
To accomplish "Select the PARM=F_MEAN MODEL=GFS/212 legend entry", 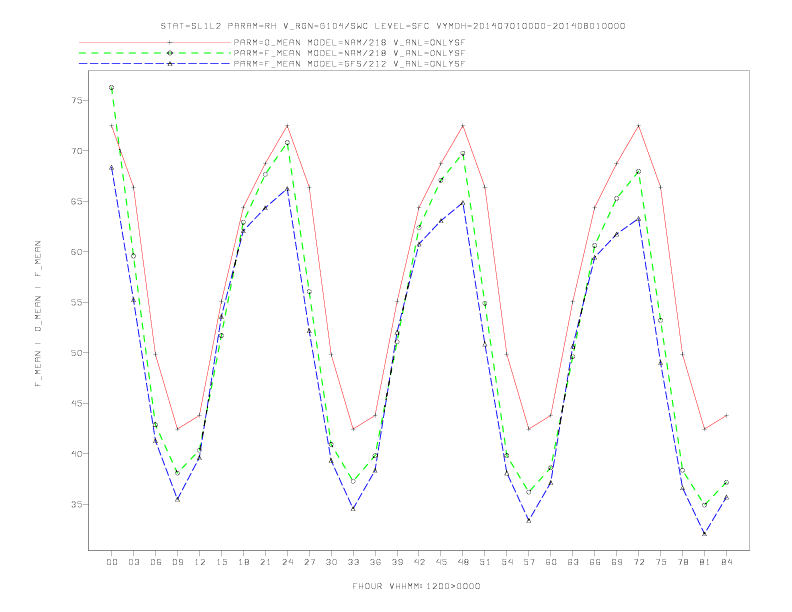I will [349, 64].
